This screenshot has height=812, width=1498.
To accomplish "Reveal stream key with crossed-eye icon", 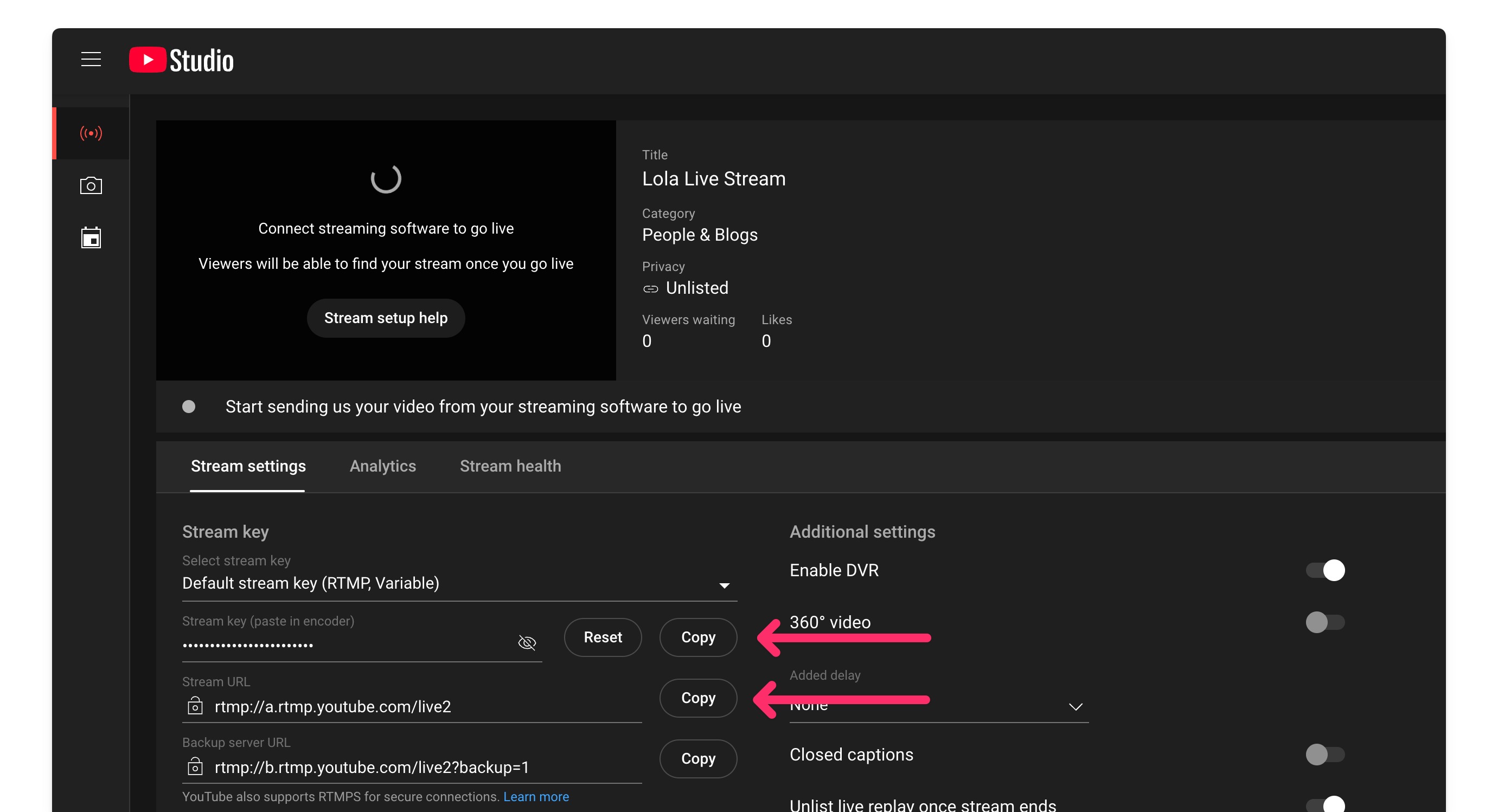I will (527, 642).
